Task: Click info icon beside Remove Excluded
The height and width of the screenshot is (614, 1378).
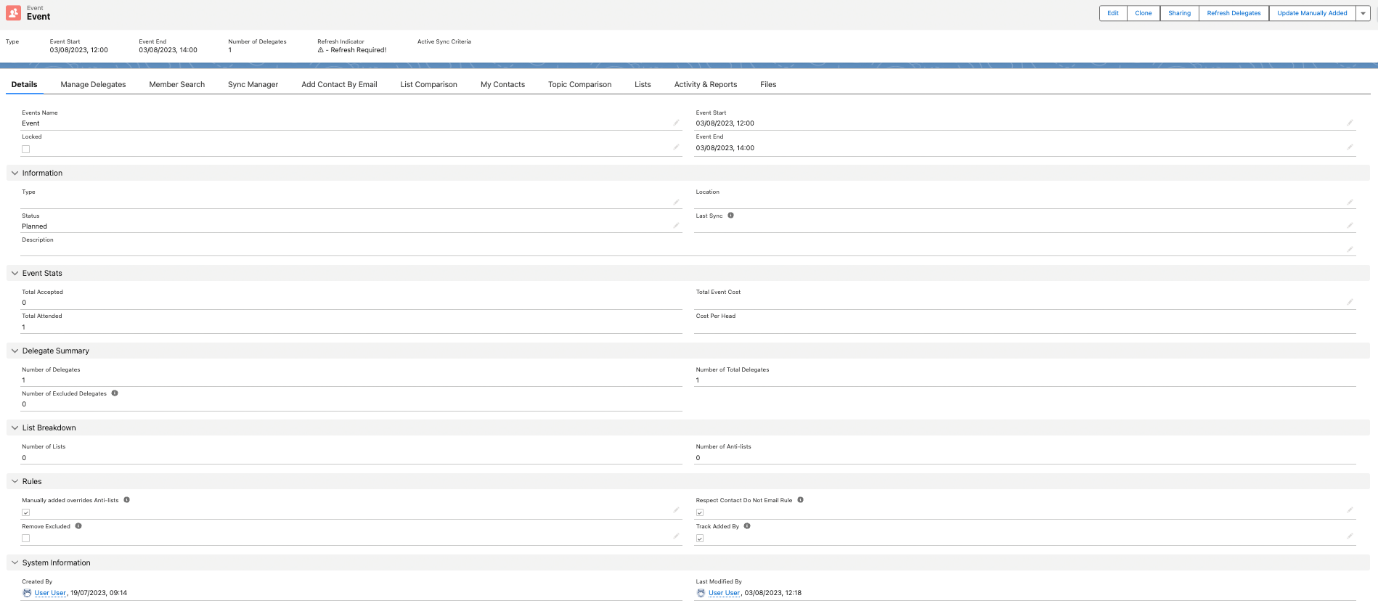Action: 78,525
